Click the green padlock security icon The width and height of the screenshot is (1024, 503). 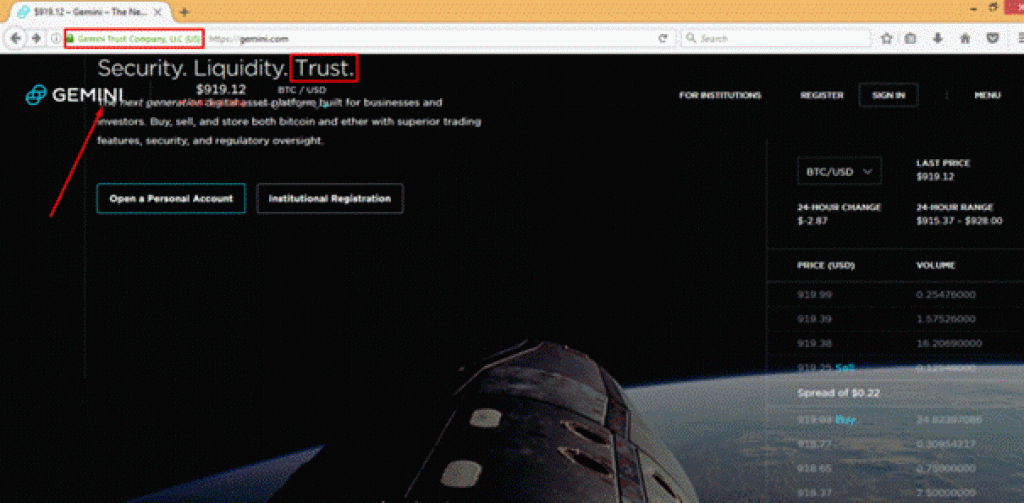pyautogui.click(x=70, y=39)
